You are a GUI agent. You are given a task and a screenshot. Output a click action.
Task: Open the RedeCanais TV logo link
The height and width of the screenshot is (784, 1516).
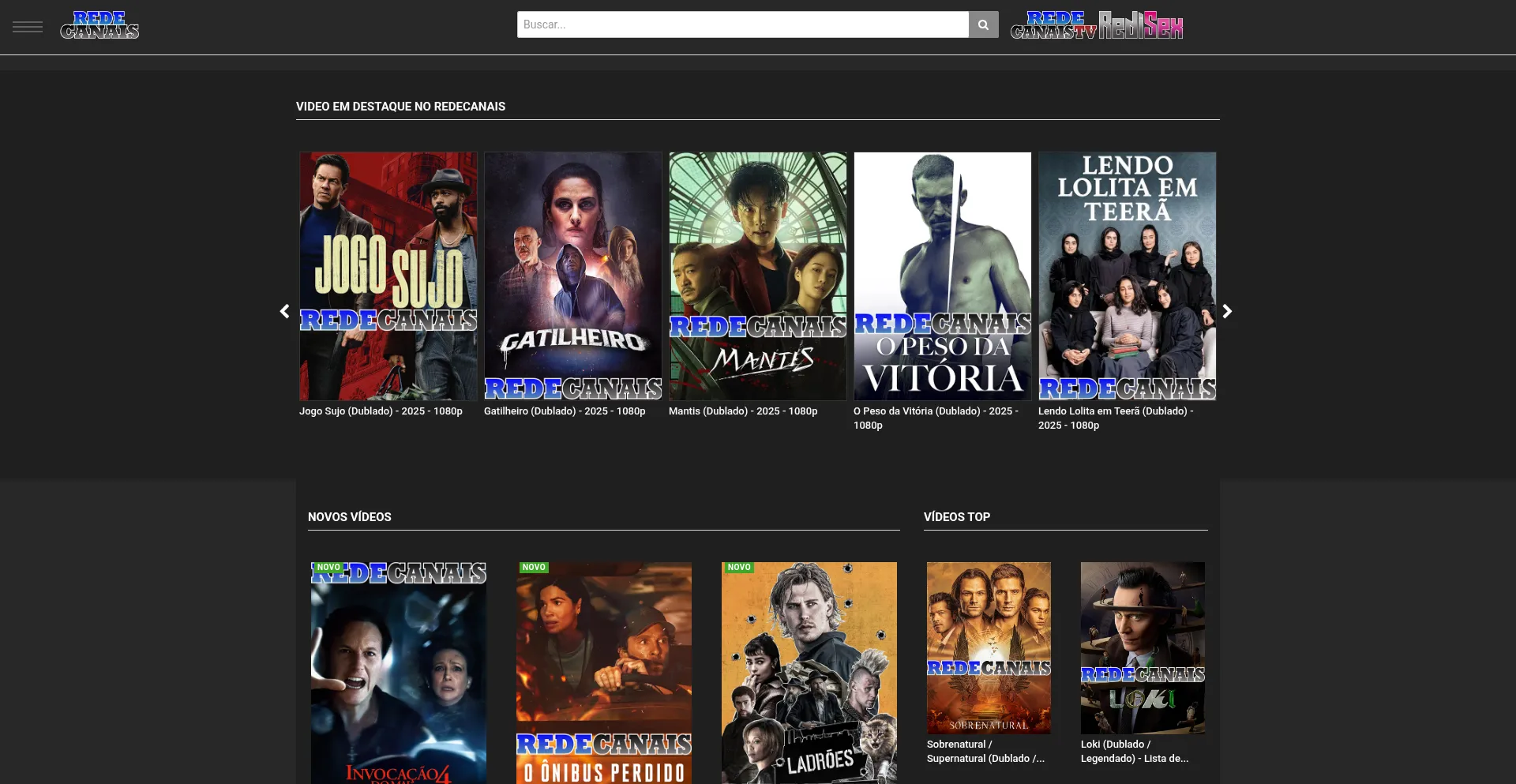(1053, 25)
